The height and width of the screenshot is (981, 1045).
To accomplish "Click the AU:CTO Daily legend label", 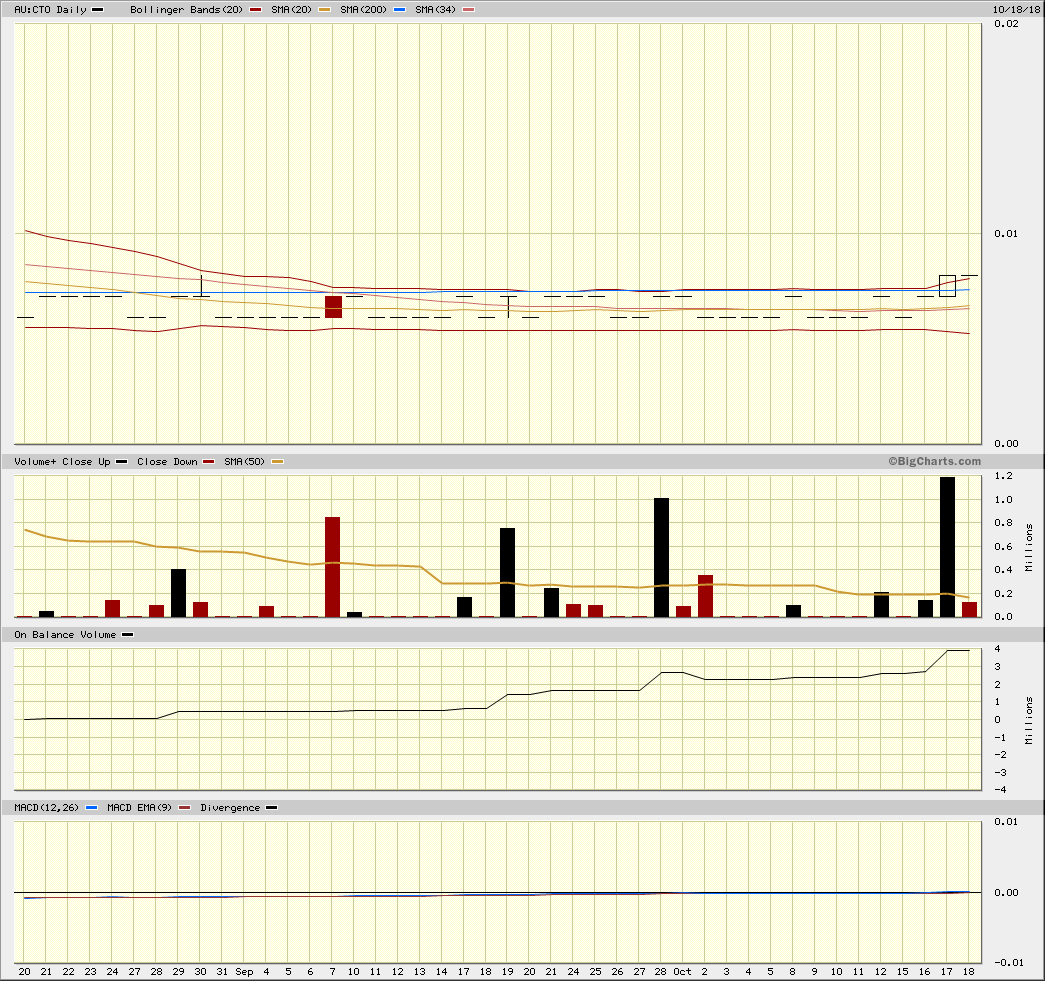I will 51,10.
